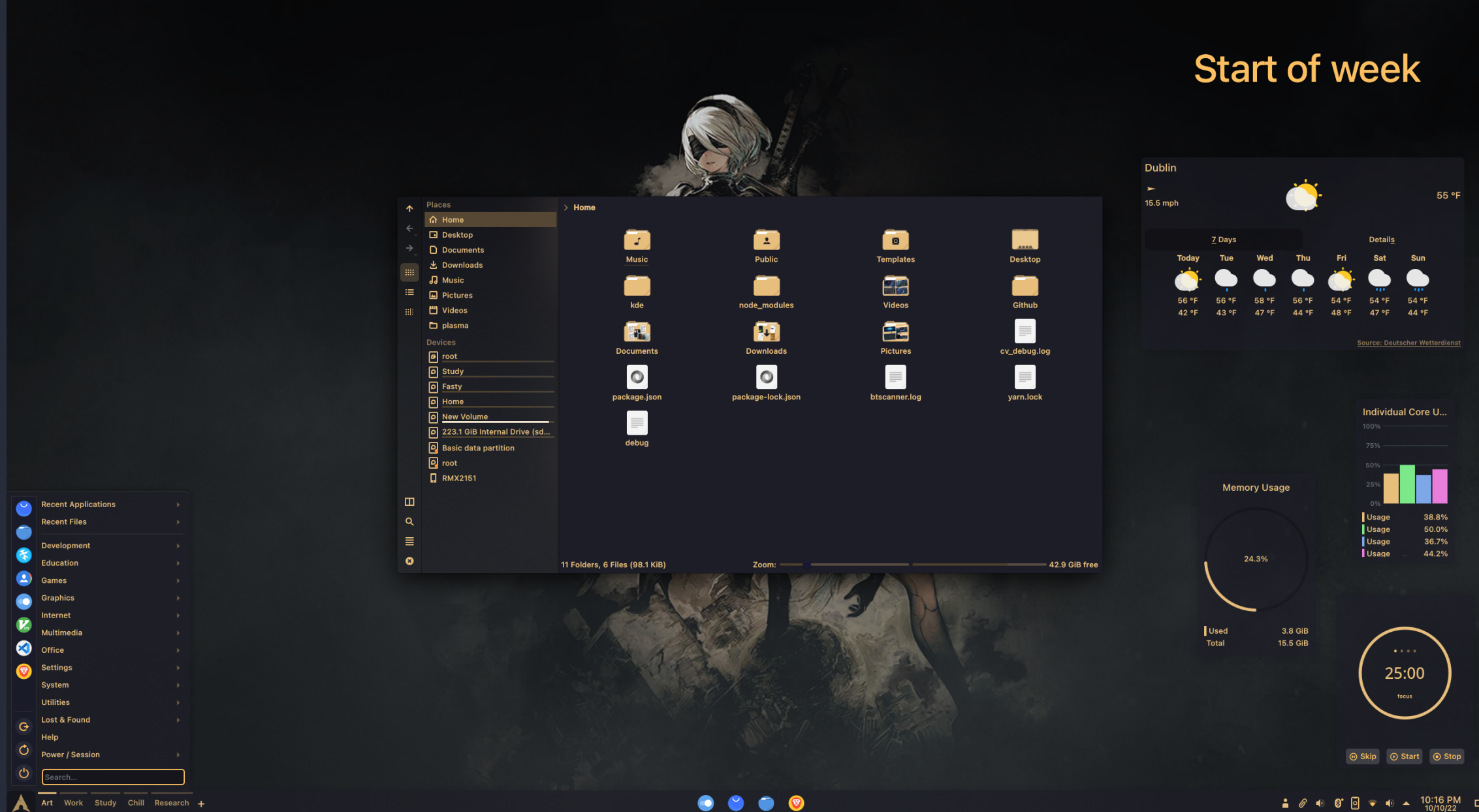Viewport: 1479px width, 812px height.
Task: Expand the Settings category
Action: (111, 668)
